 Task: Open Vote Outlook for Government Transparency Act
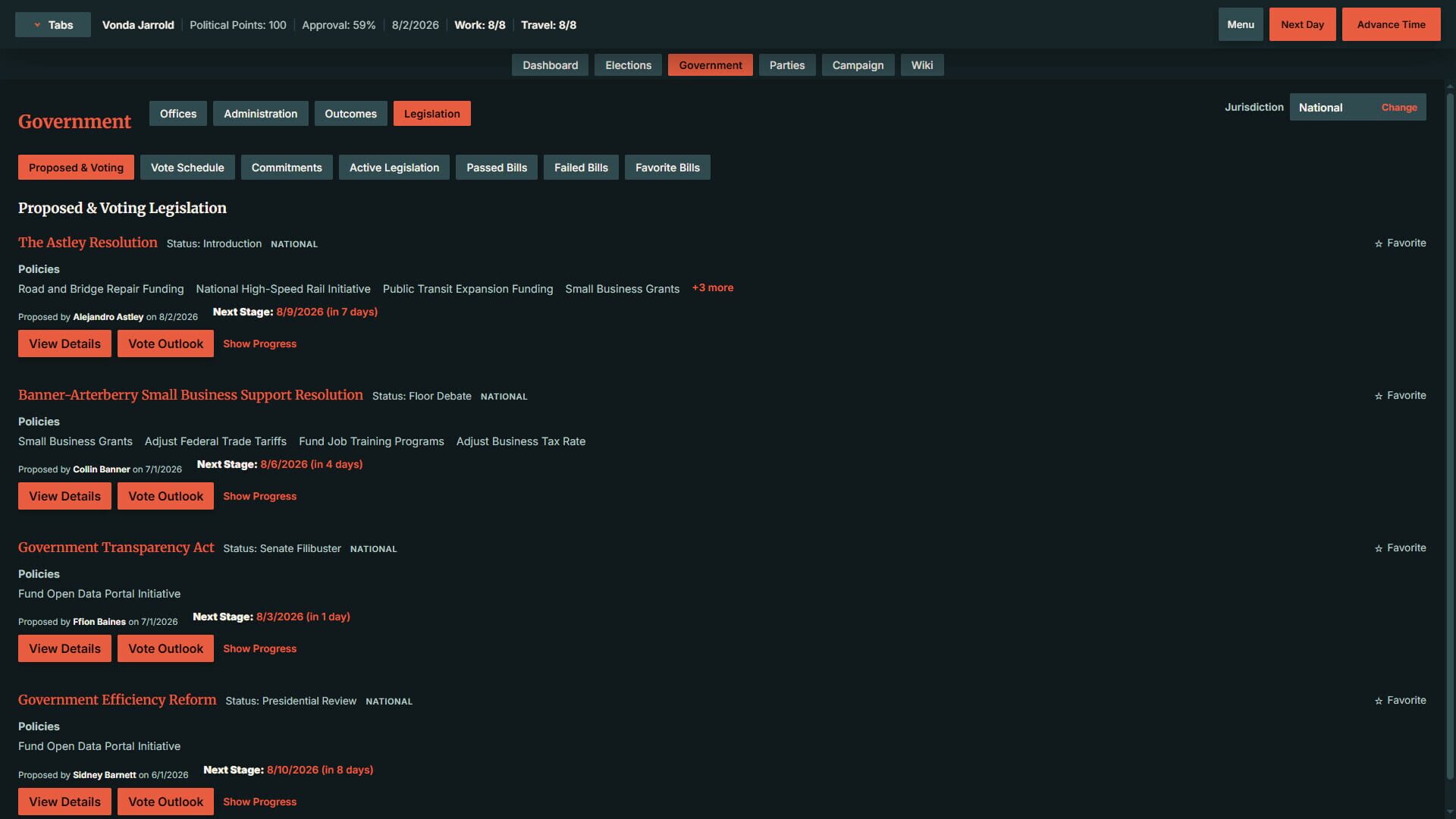tap(165, 648)
